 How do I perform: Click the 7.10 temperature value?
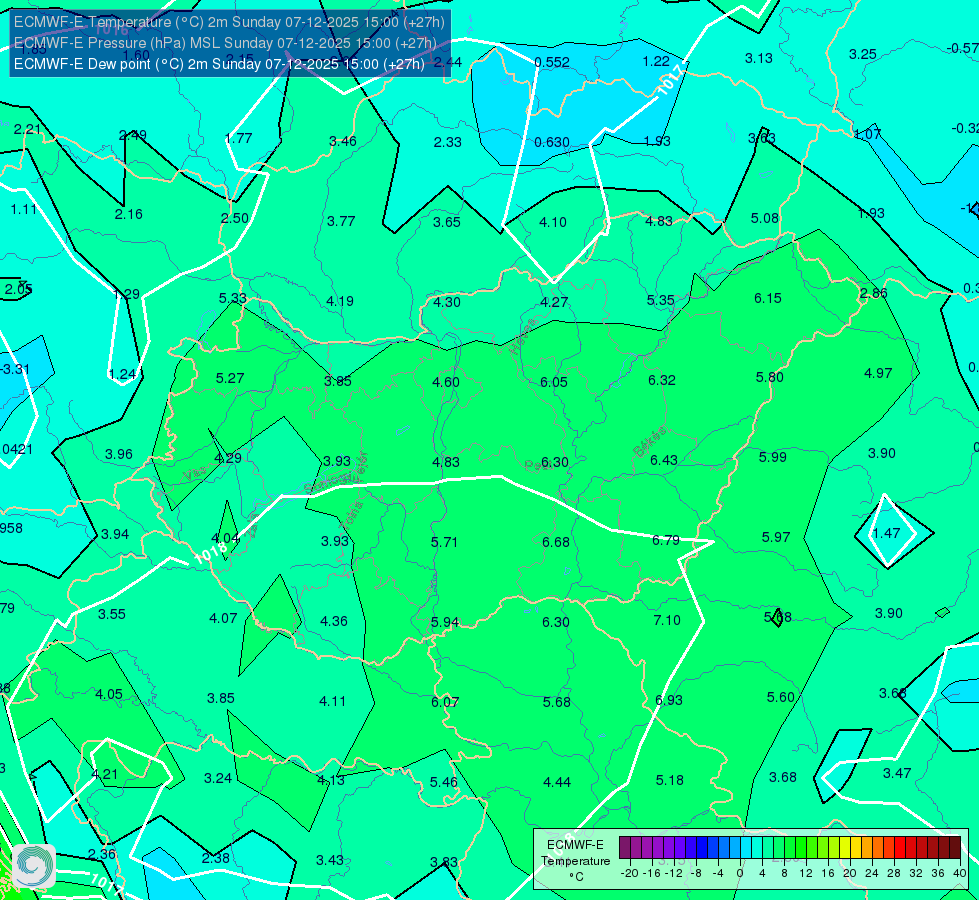pos(667,620)
